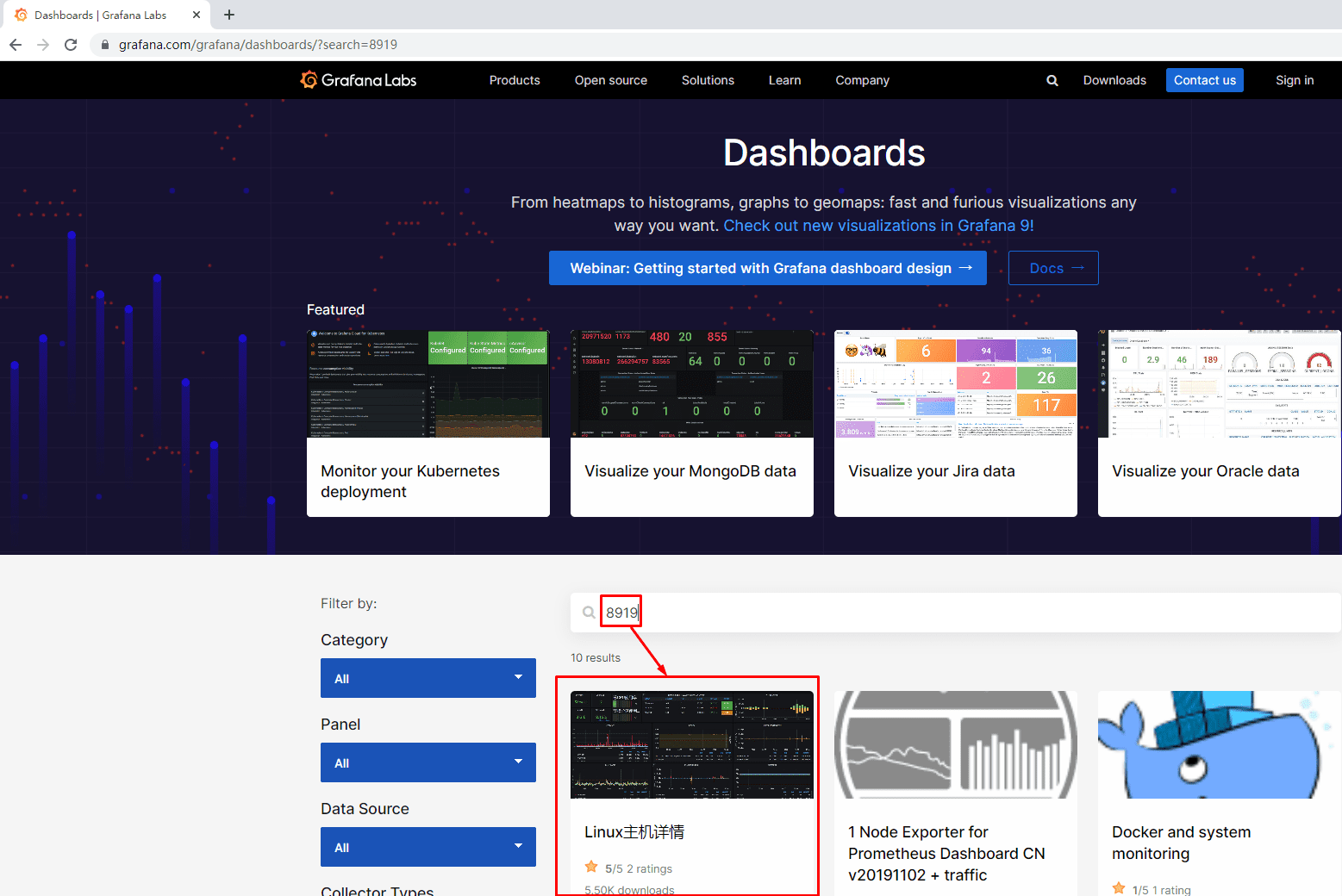Click the star rating icon on Linux主机详情
The image size is (1342, 896).
click(x=591, y=867)
